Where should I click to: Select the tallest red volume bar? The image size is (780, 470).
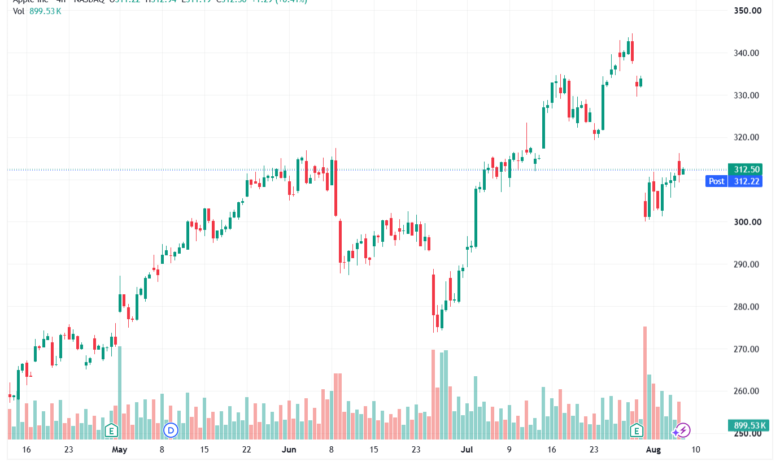pyautogui.click(x=645, y=383)
